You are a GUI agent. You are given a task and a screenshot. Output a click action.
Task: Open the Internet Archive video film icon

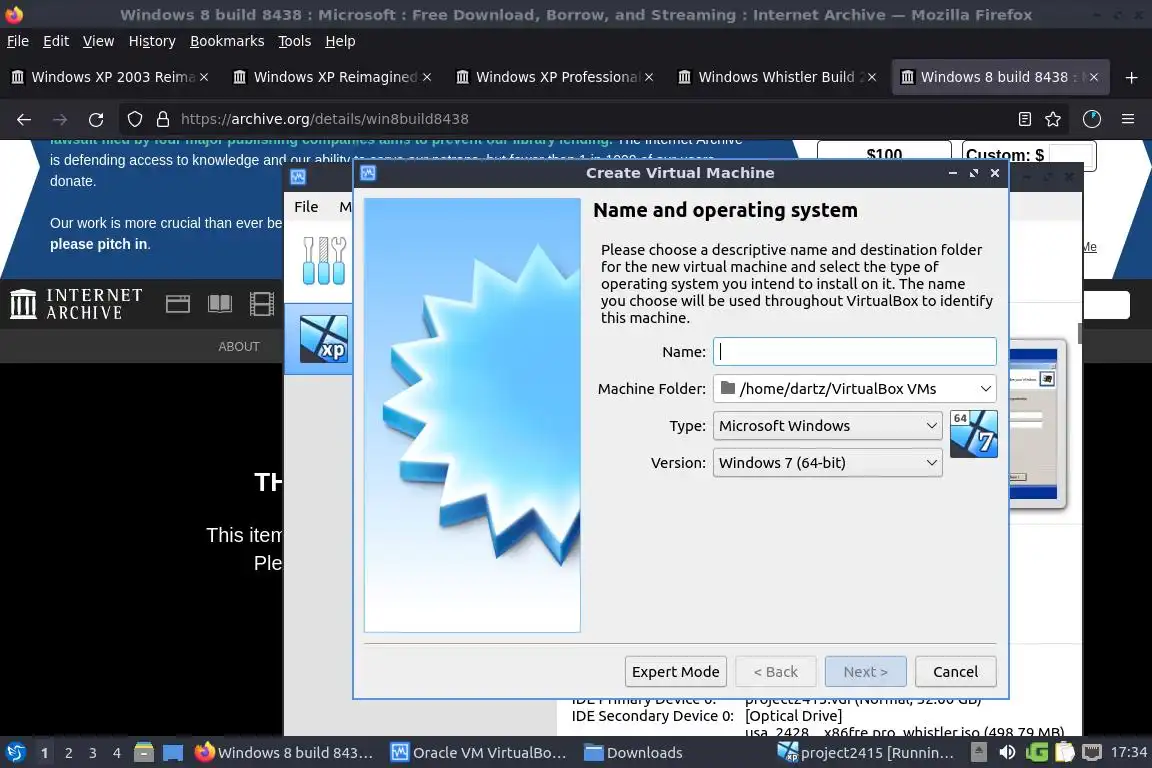point(262,304)
